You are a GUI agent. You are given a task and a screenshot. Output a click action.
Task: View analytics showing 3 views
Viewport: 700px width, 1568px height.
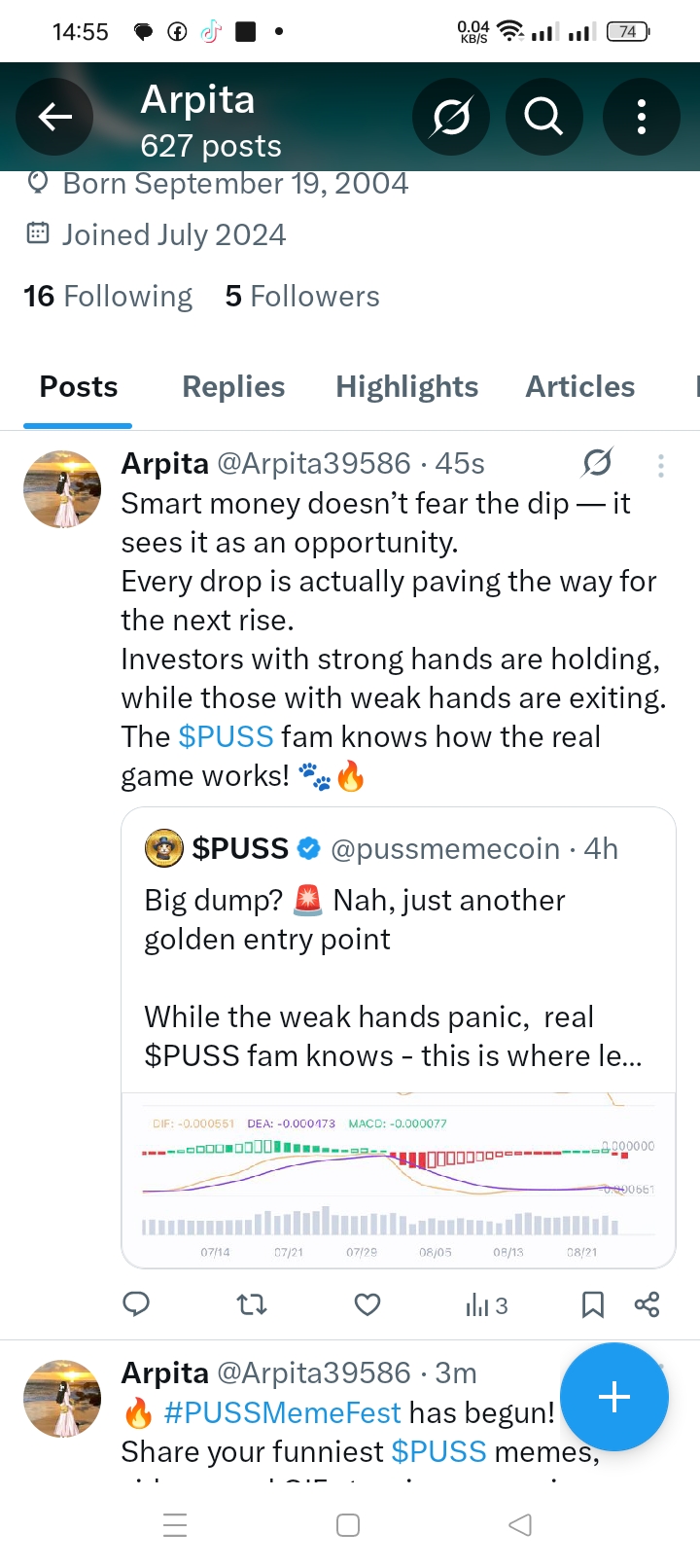tap(486, 1305)
